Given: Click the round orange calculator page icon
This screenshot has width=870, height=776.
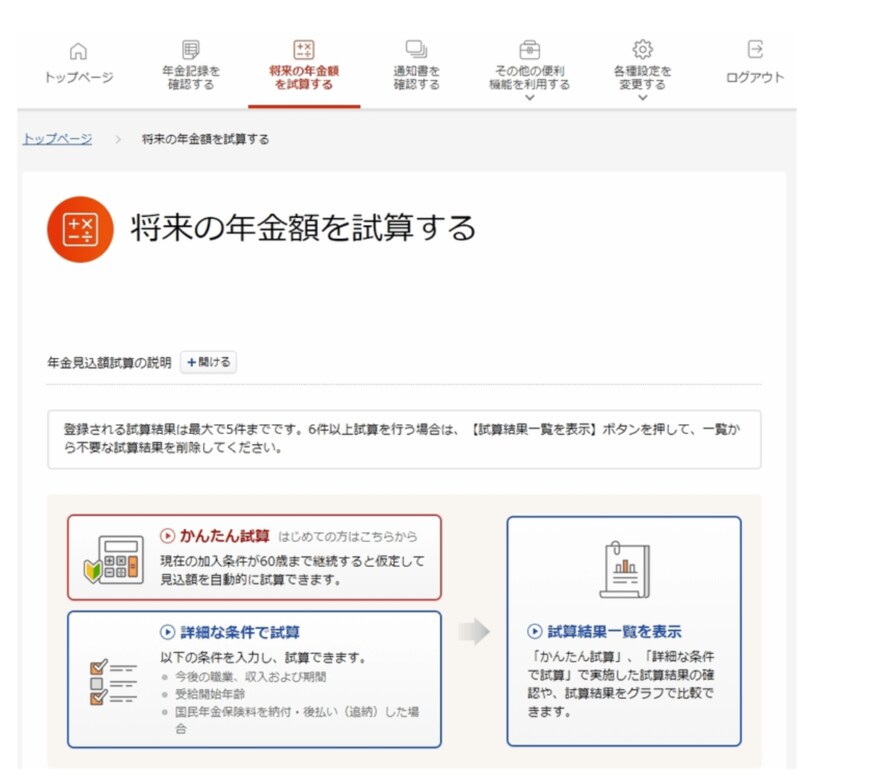Looking at the screenshot, I should (79, 227).
